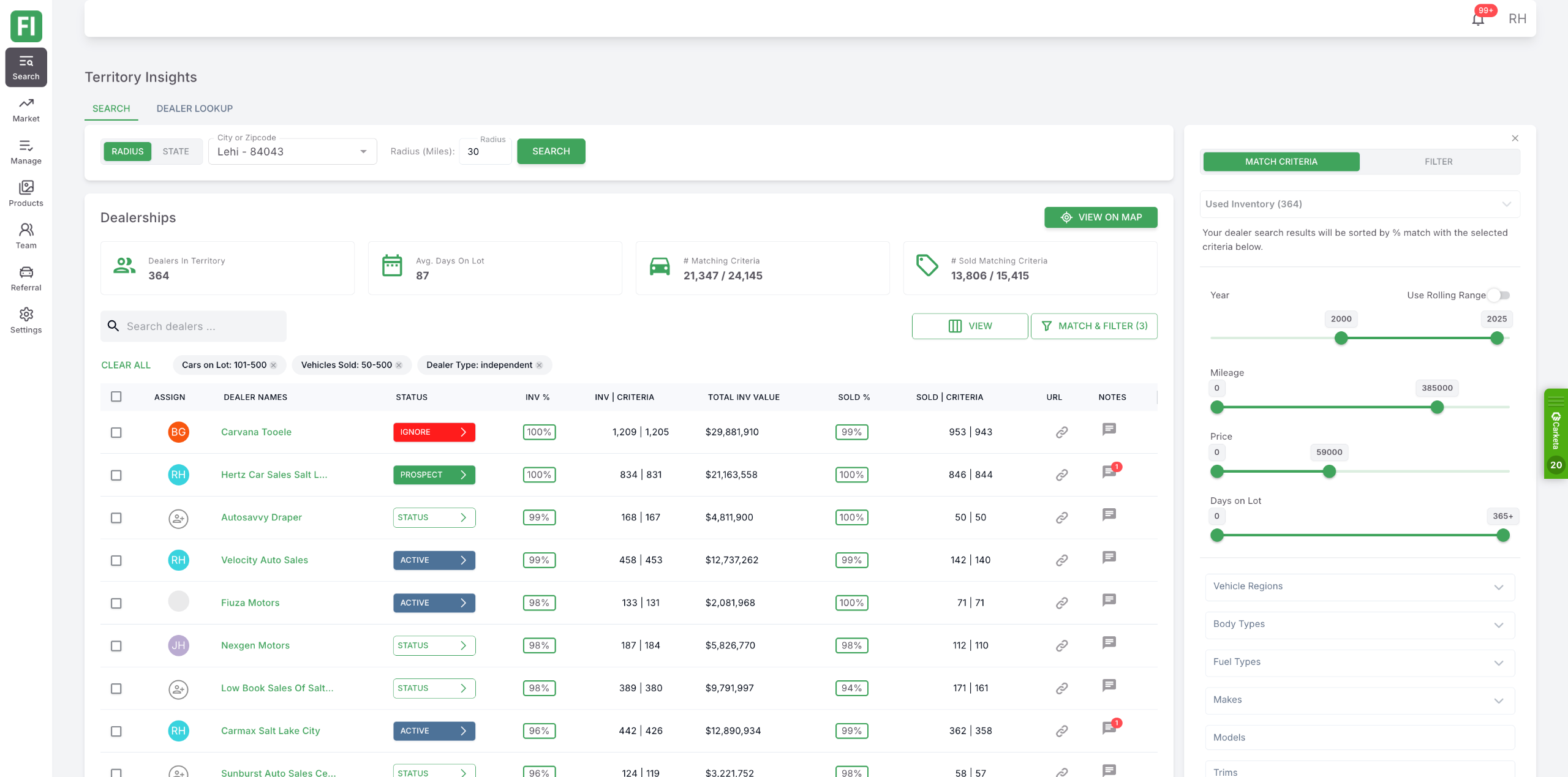The image size is (1568, 777).
Task: Open URL link icon for Carvana Tooele
Action: 1061,432
